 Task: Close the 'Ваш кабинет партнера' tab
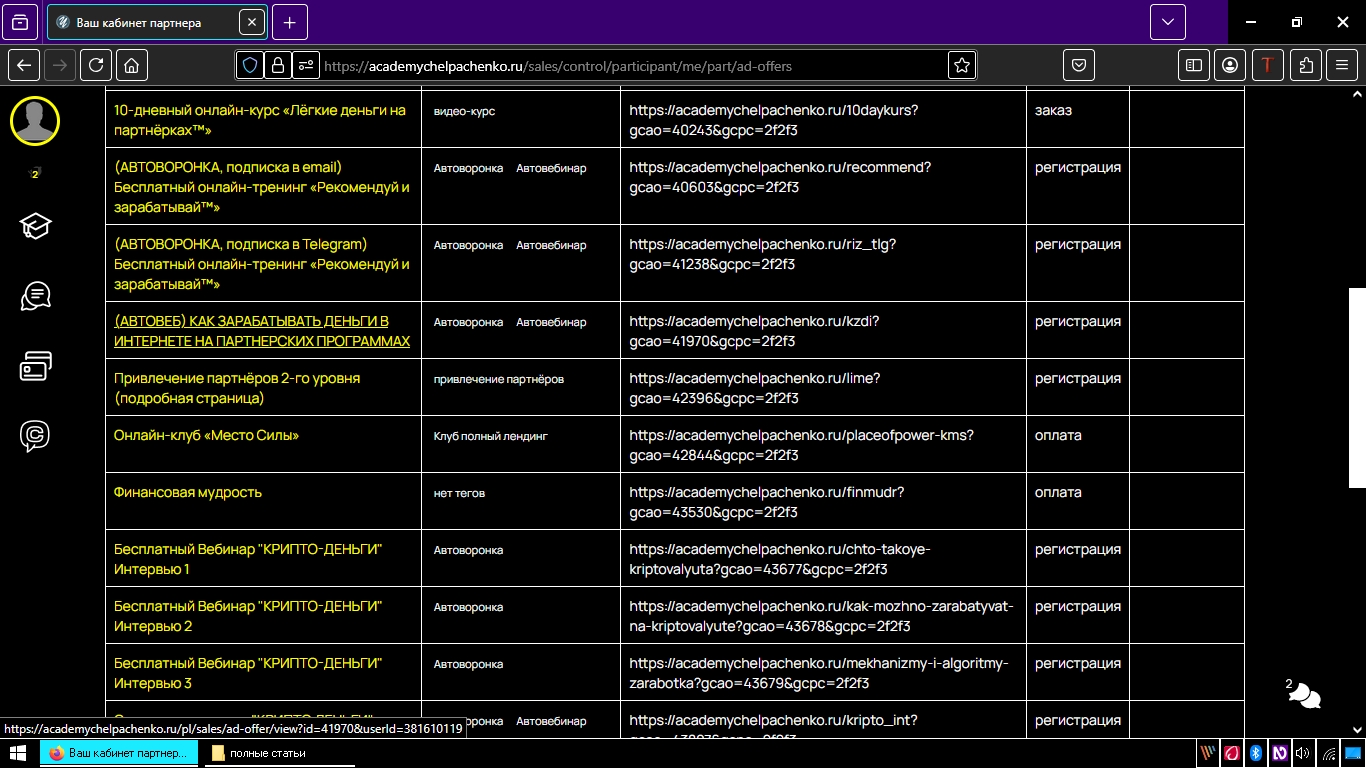tap(252, 22)
